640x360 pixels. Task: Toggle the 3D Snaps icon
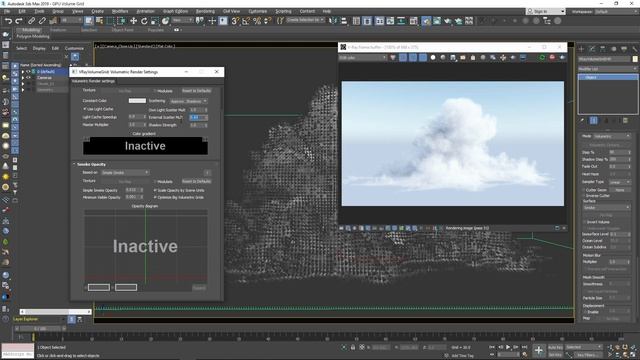235,20
